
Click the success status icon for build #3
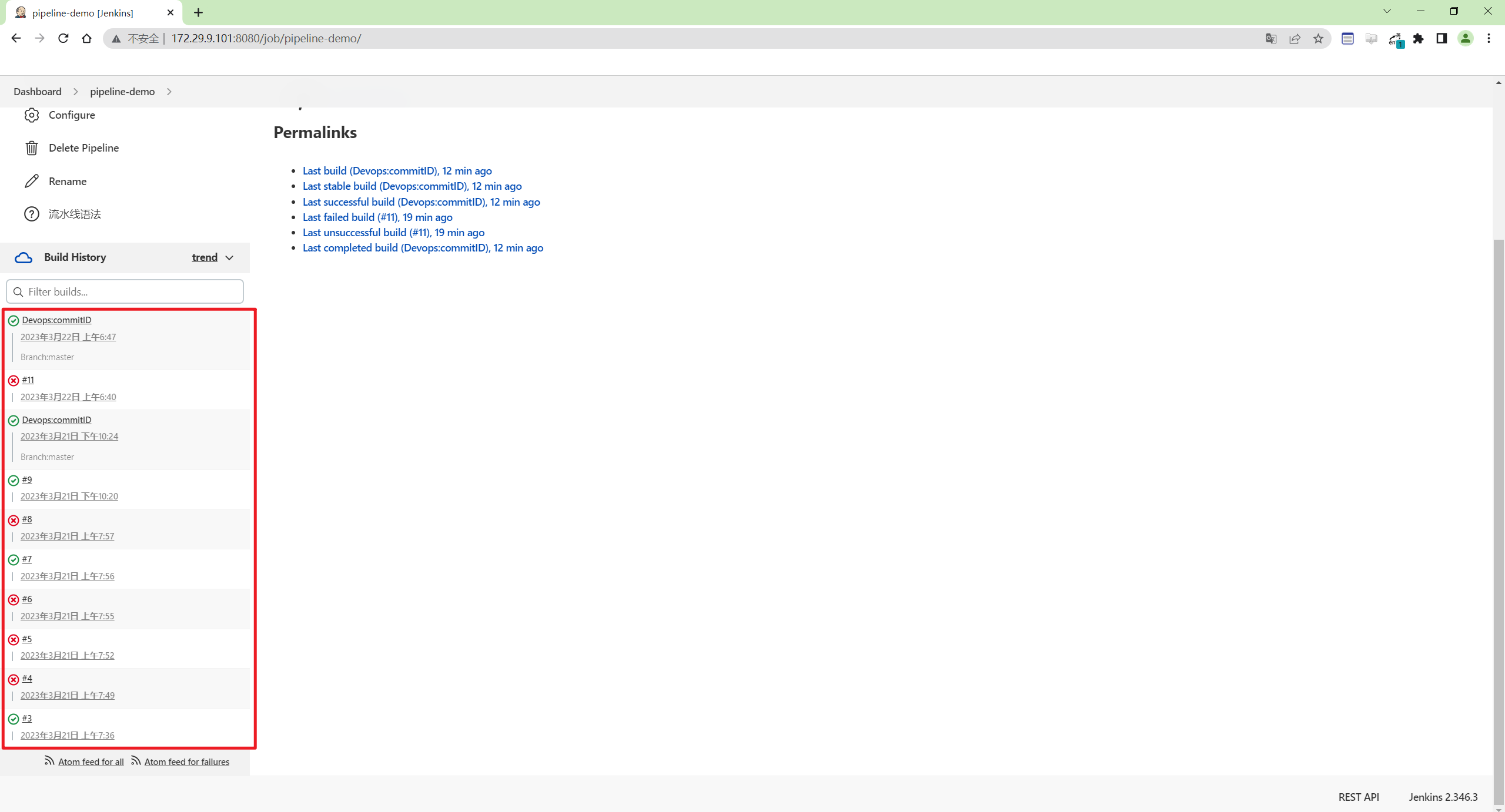pyautogui.click(x=14, y=719)
